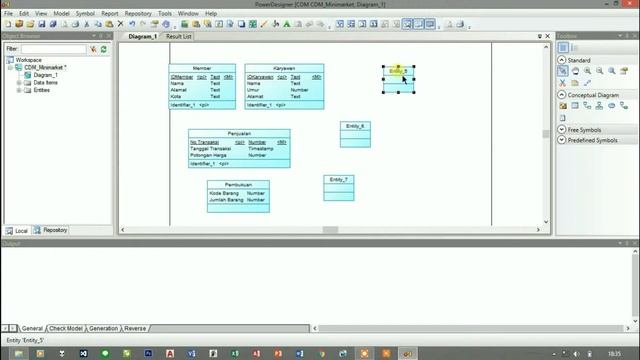The height and width of the screenshot is (360, 640).
Task: Select the Zoom Out tool in Toolbox
Action: [x=599, y=71]
